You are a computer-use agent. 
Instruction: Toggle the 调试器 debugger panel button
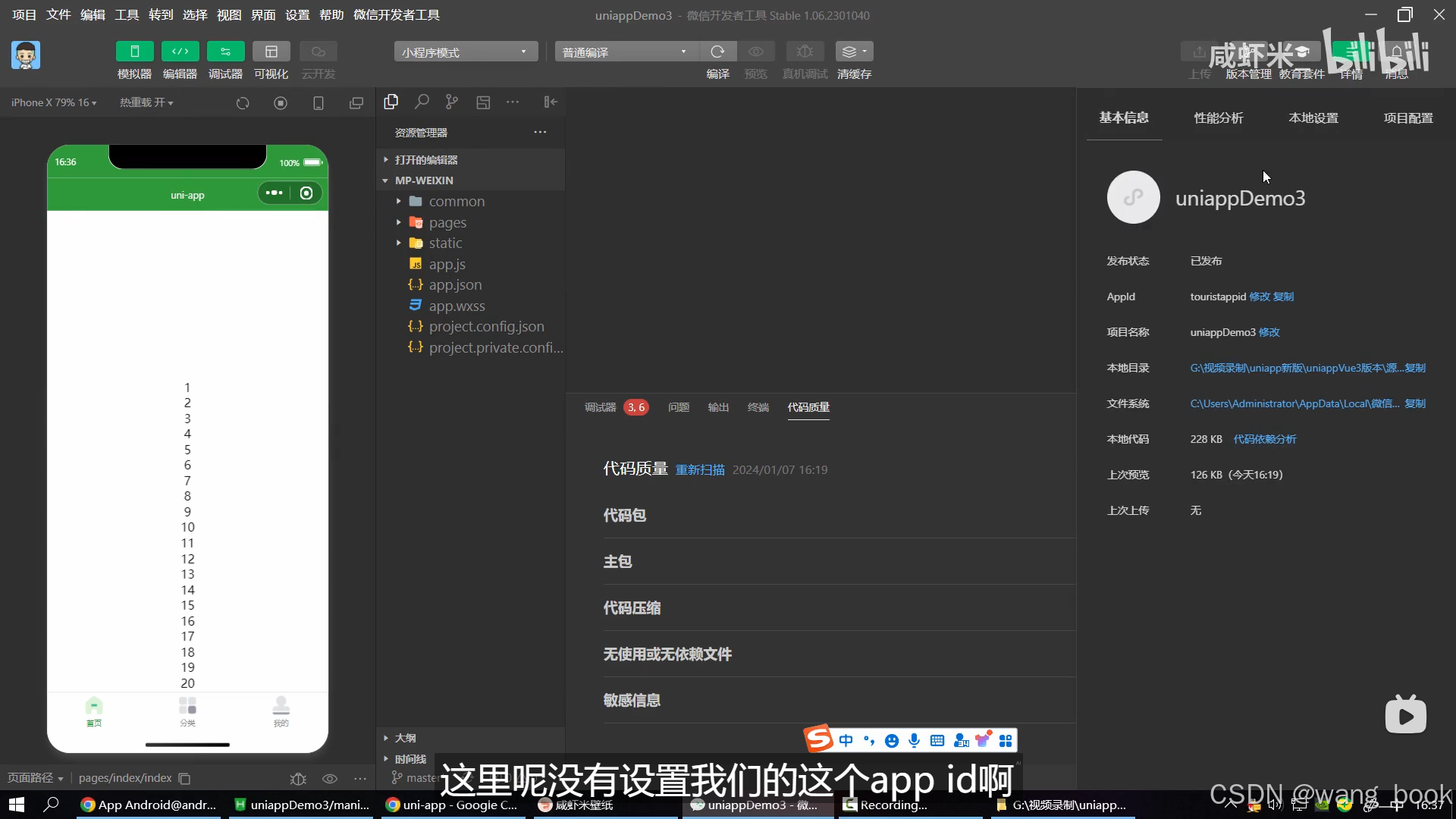tap(225, 52)
